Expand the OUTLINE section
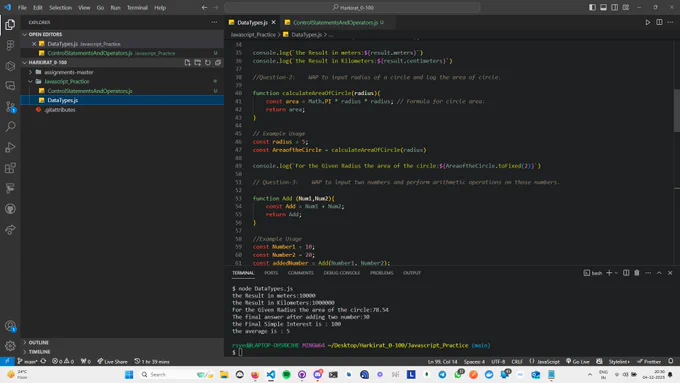This screenshot has width=680, height=383. pyautogui.click(x=39, y=343)
